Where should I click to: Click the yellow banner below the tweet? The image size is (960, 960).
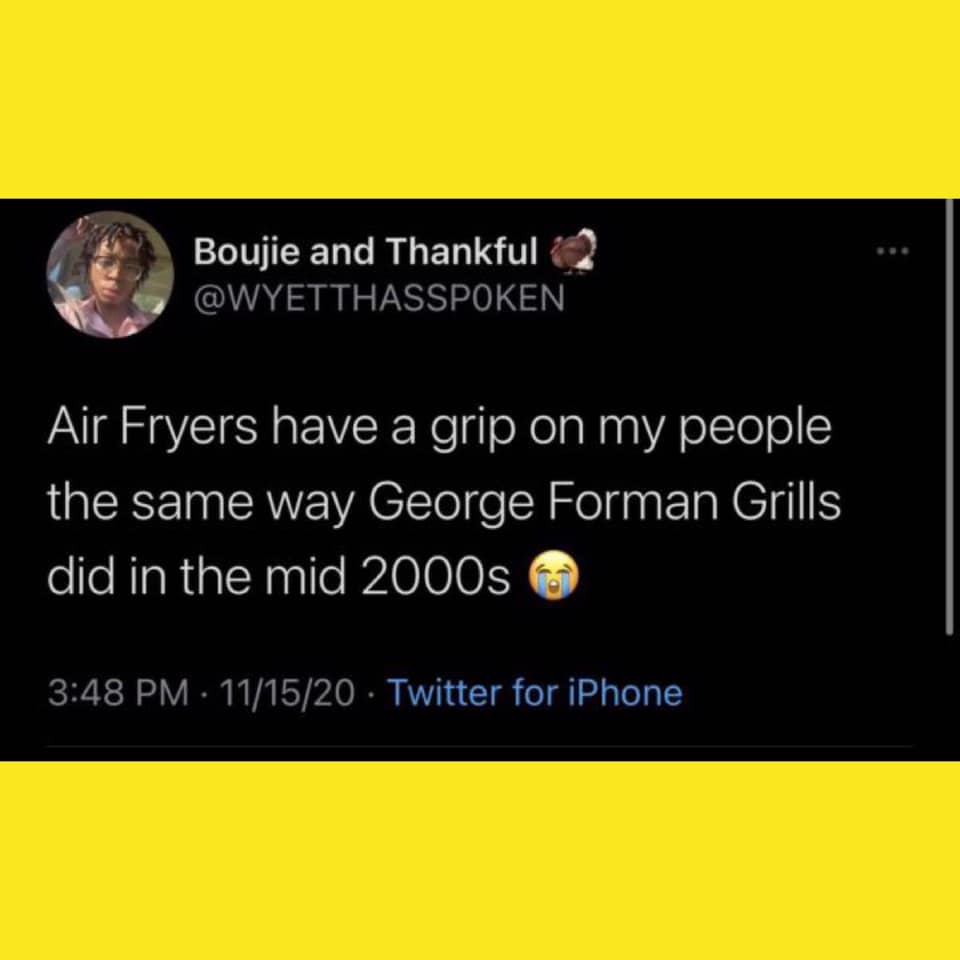(x=480, y=860)
